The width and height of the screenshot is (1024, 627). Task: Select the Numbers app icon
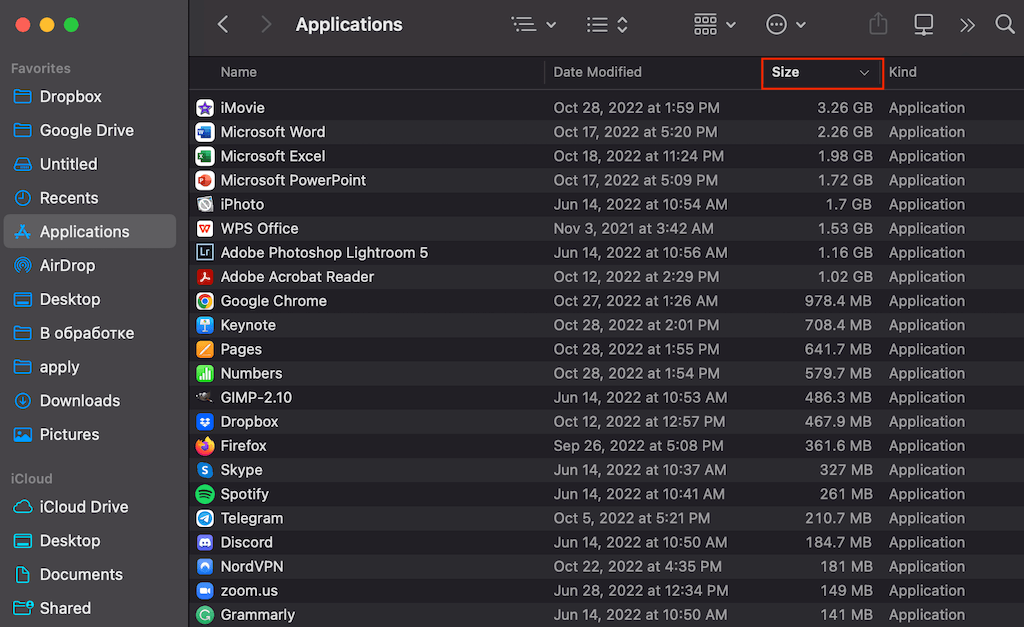pyautogui.click(x=205, y=374)
